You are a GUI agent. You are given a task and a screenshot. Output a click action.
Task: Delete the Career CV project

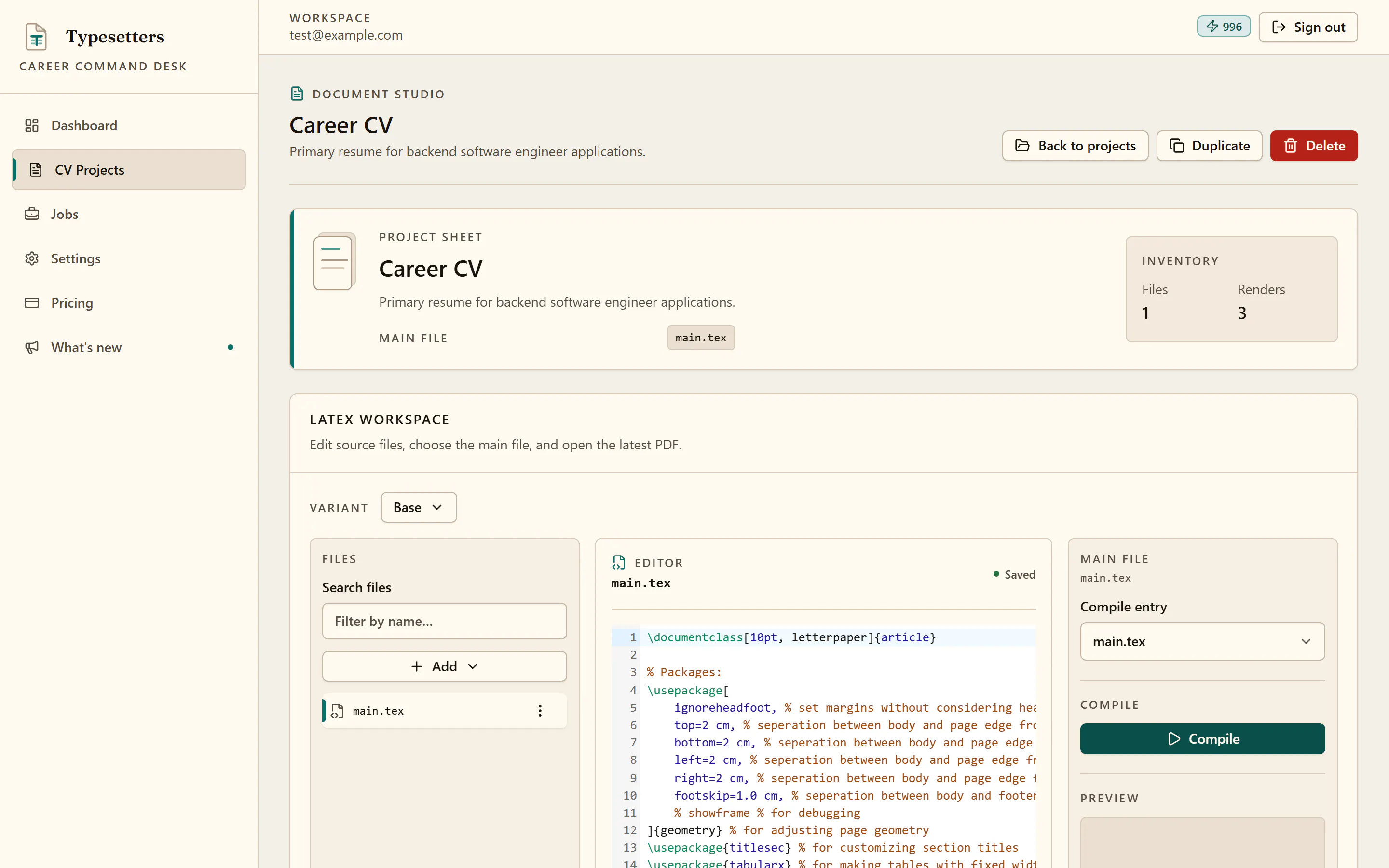(x=1313, y=146)
